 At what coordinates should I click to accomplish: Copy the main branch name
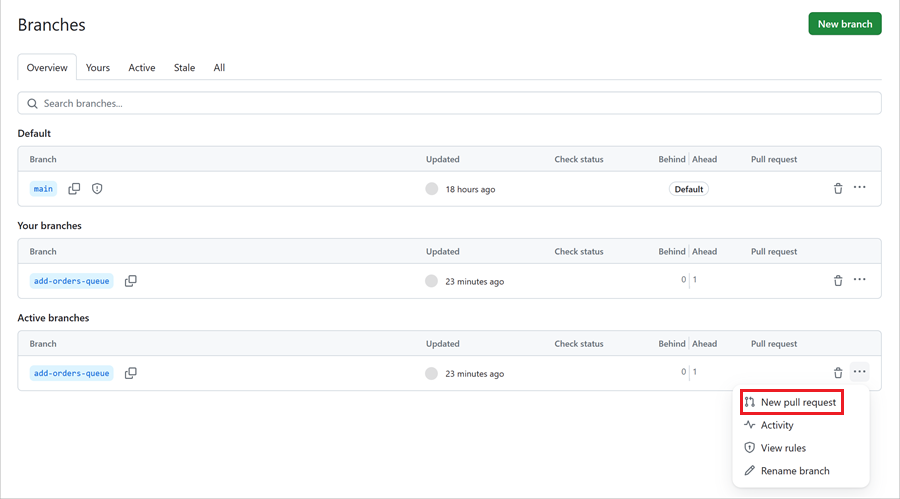[74, 189]
